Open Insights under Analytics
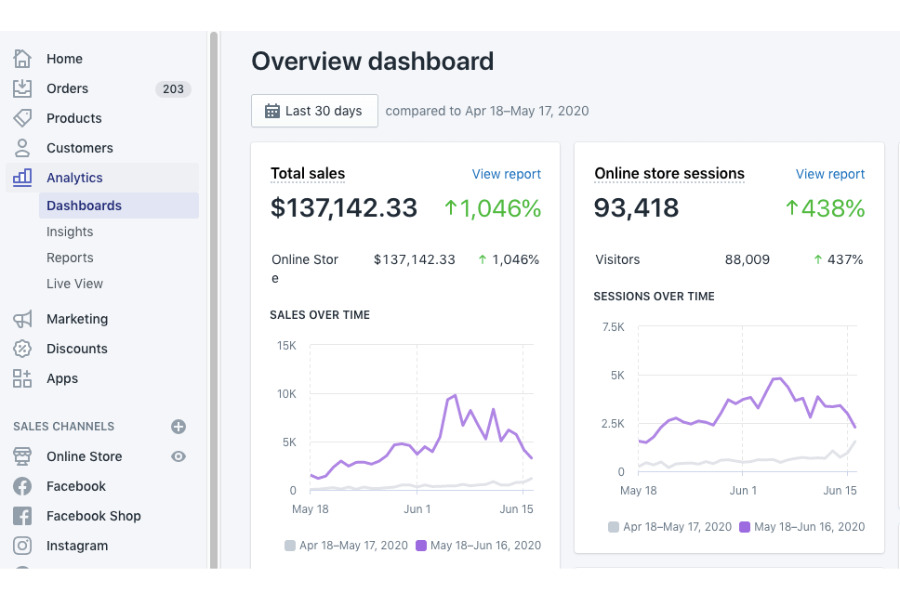The height and width of the screenshot is (600, 900). pos(70,232)
